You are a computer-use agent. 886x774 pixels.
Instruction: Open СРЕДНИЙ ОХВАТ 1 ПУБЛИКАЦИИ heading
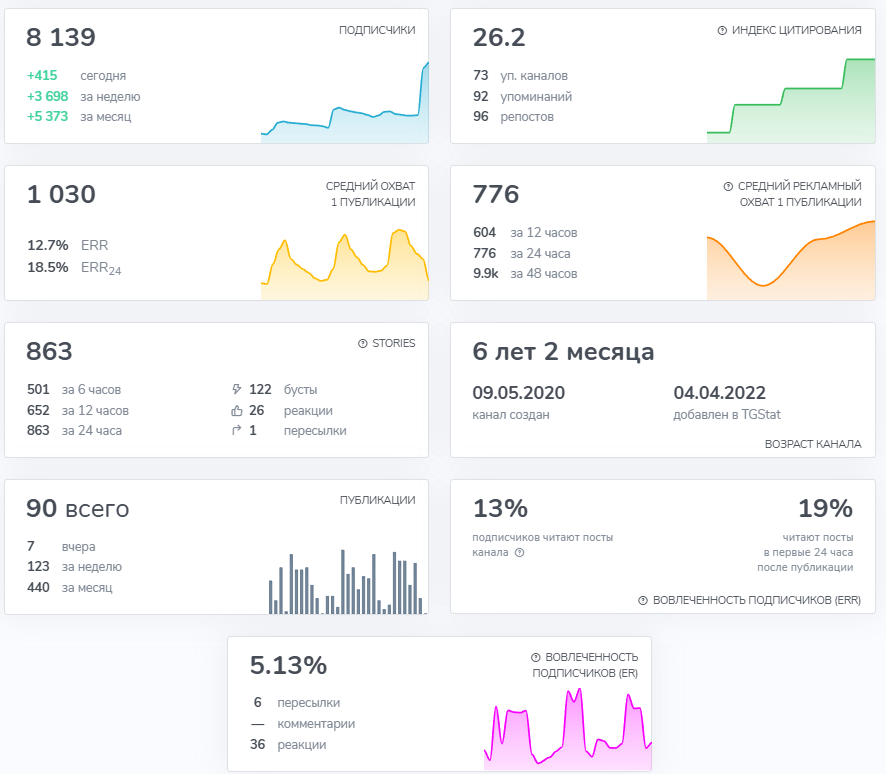tap(371, 194)
